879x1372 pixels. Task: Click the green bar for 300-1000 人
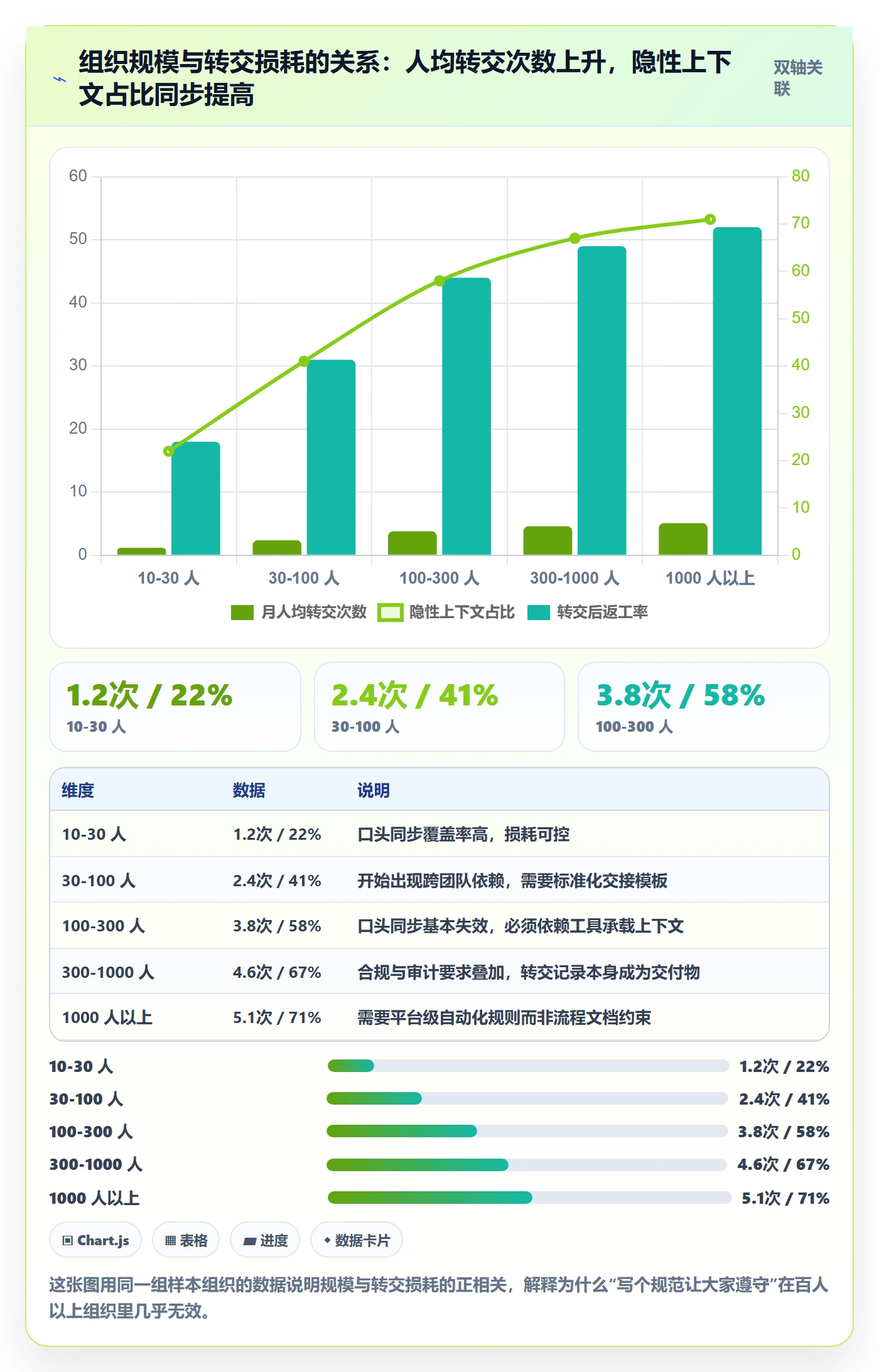pyautogui.click(x=547, y=540)
